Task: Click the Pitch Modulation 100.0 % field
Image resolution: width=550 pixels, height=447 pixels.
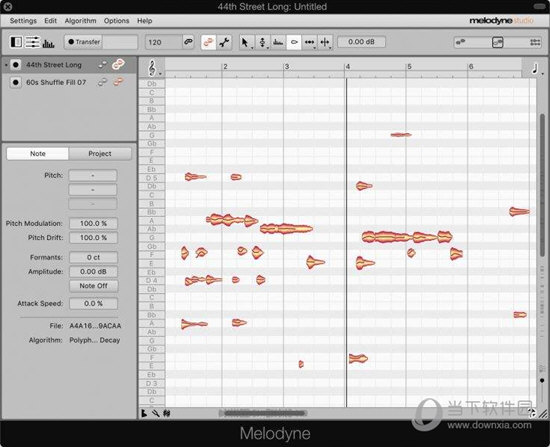Action: tap(93, 224)
